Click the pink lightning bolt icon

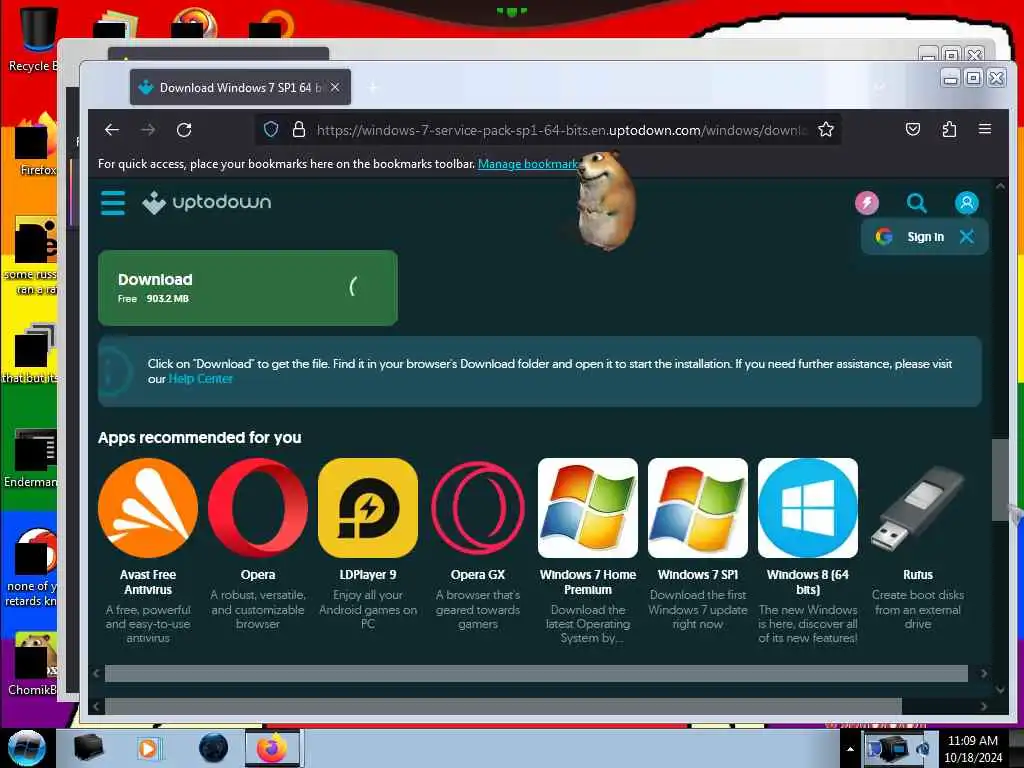(867, 202)
